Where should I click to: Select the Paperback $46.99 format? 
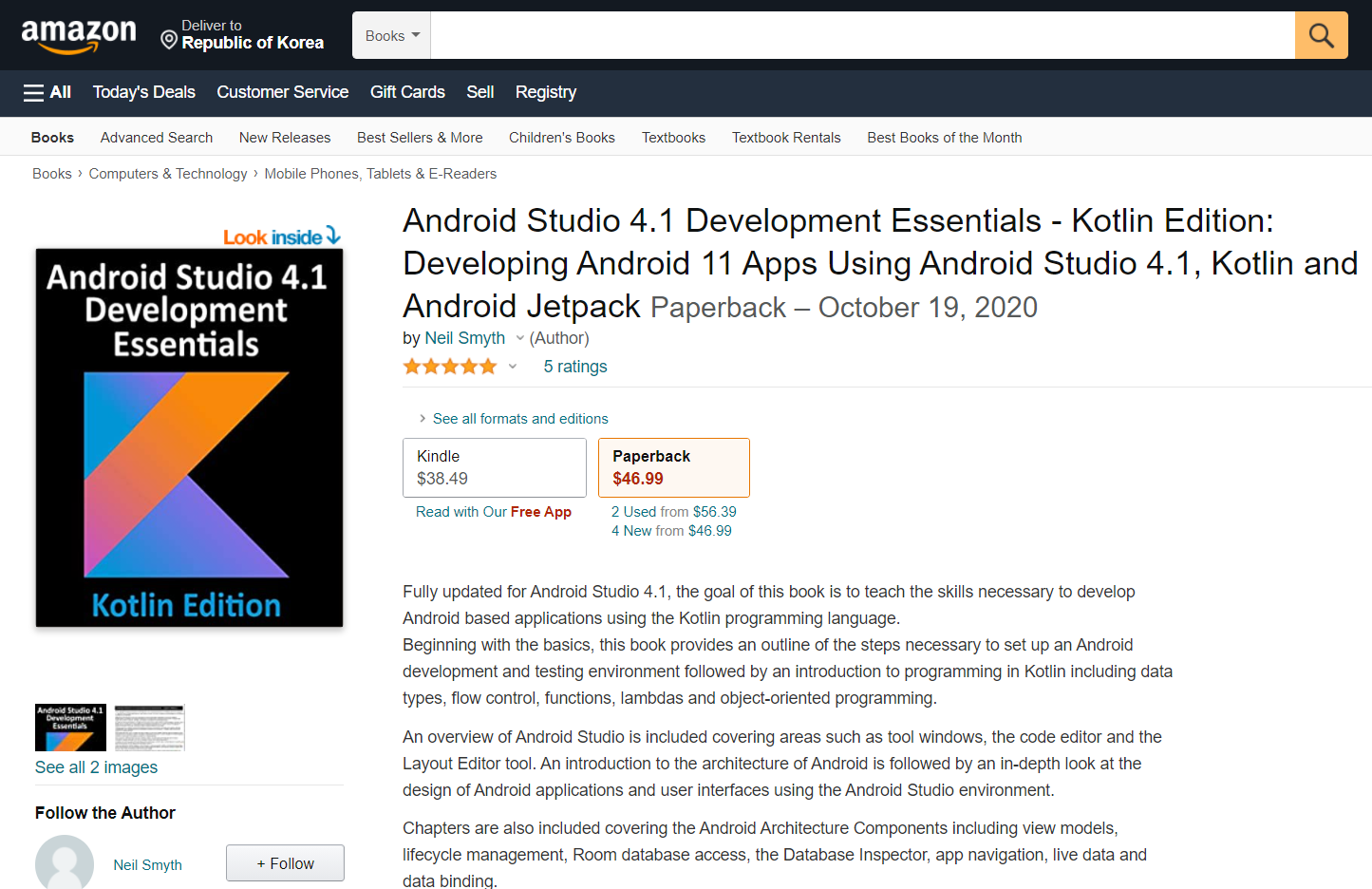tap(674, 467)
